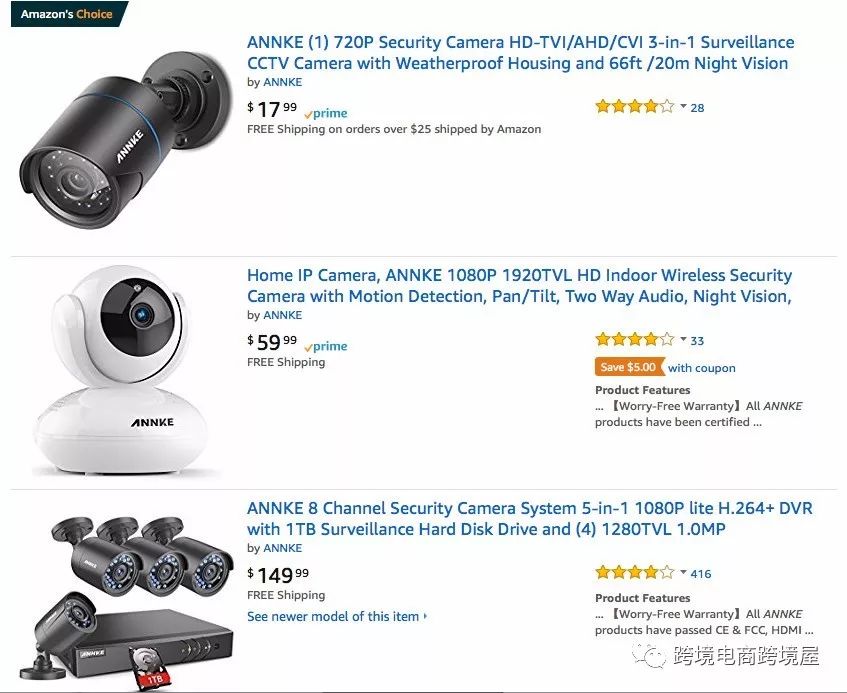Open the 28 reviews count link
This screenshot has height=693, width=847.
(x=697, y=107)
